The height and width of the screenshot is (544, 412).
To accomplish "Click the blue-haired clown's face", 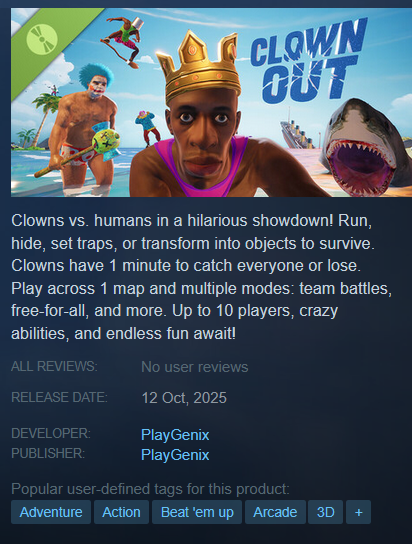I will 97,87.
